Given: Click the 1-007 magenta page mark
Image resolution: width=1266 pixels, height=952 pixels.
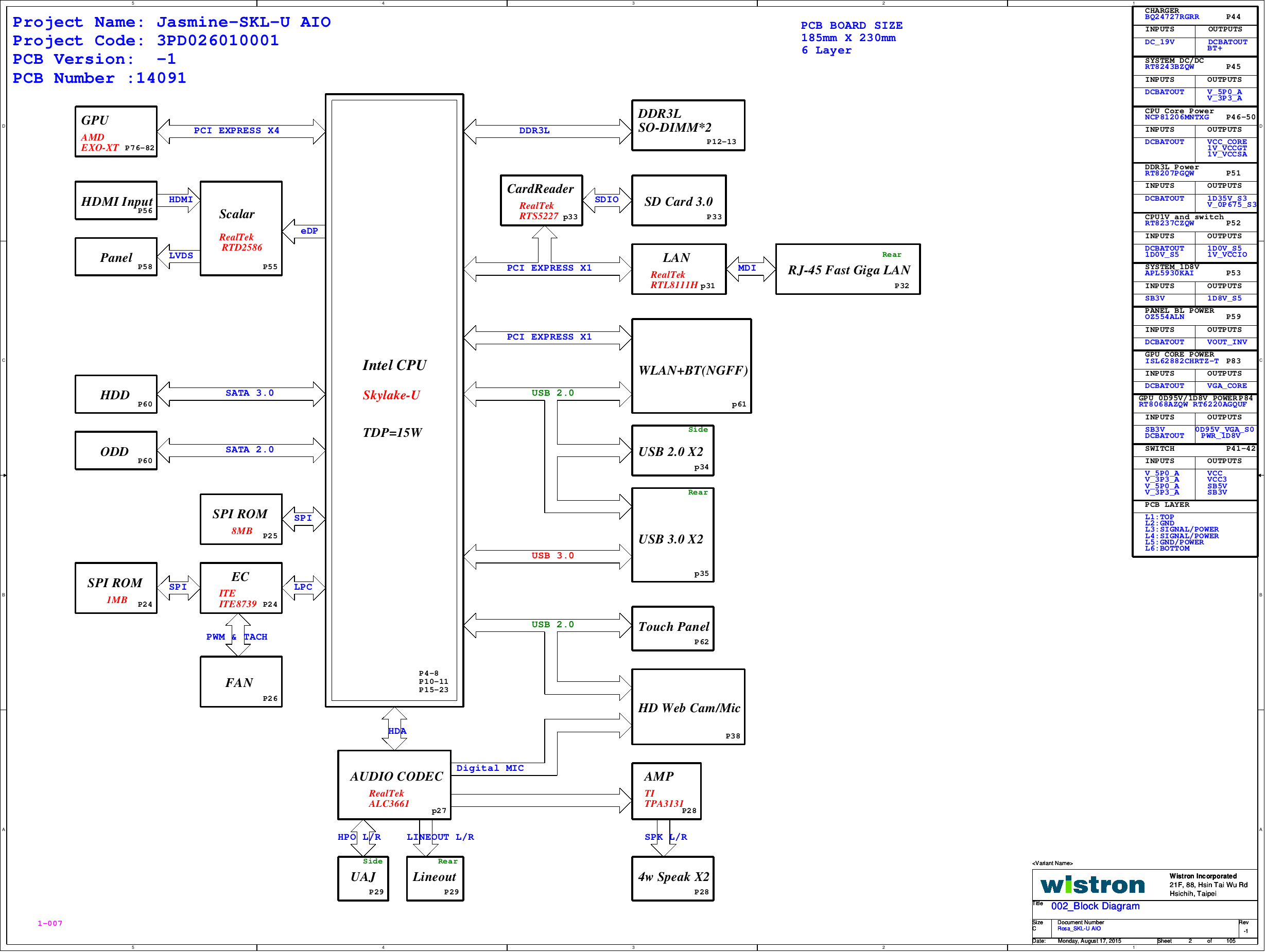Looking at the screenshot, I should [x=50, y=923].
